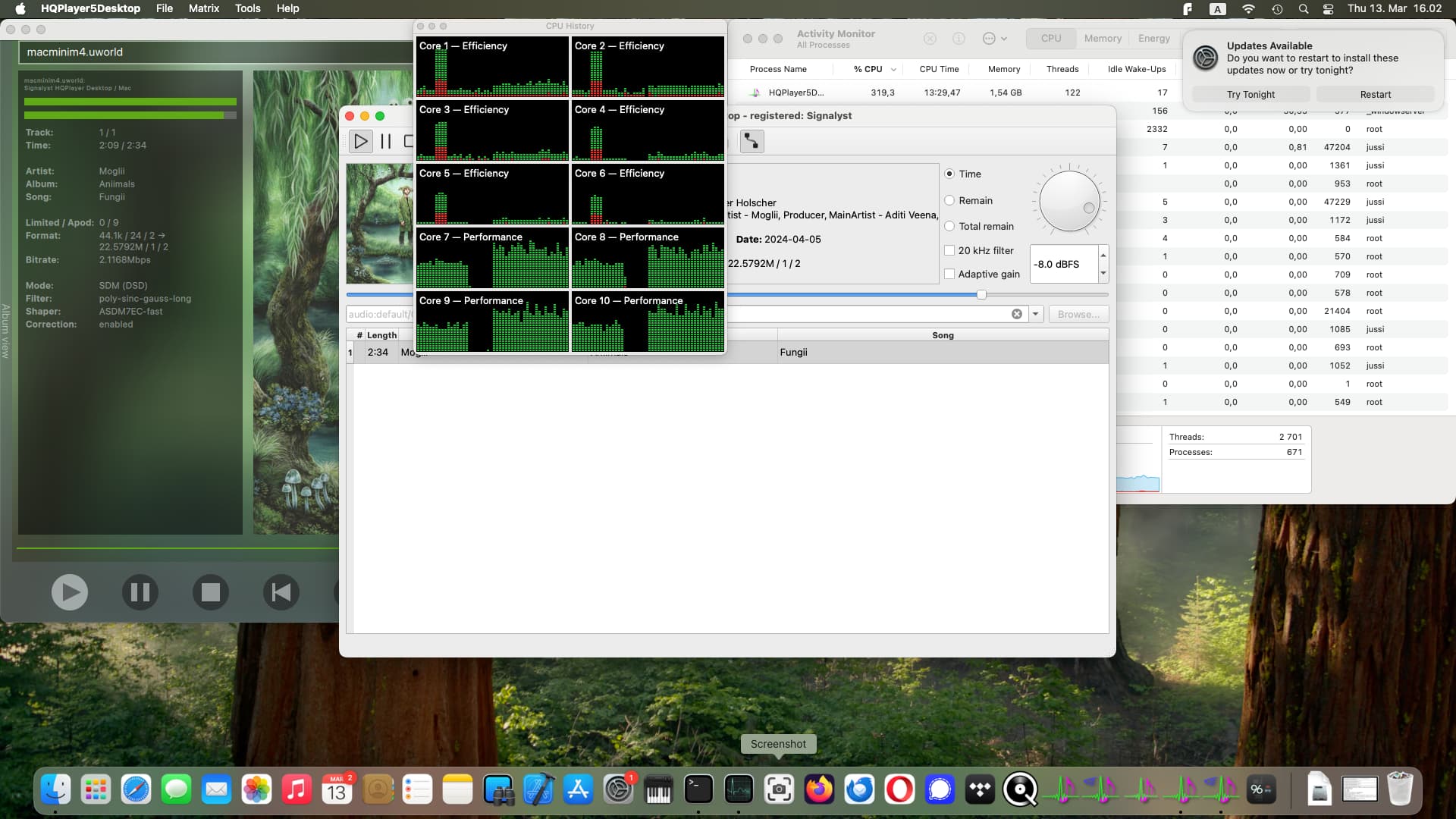The image size is (1456, 819).
Task: Click the info icon in Activity Monitor toolbar
Action: coord(959,39)
